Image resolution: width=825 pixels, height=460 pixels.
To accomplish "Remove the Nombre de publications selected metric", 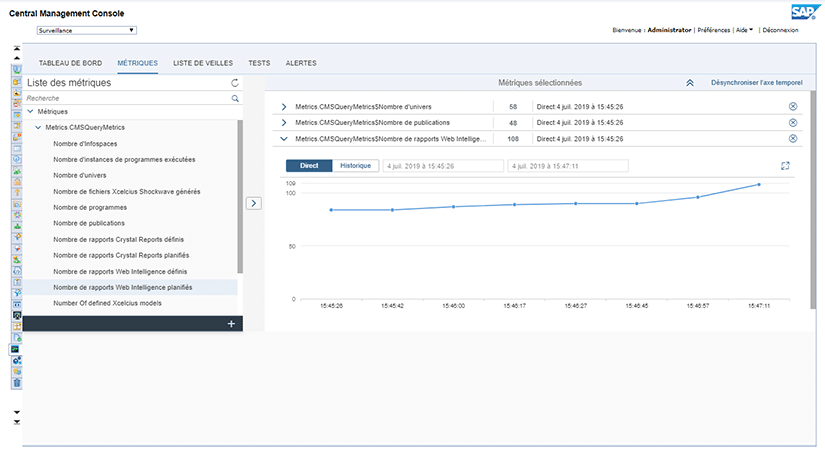I will (x=793, y=123).
